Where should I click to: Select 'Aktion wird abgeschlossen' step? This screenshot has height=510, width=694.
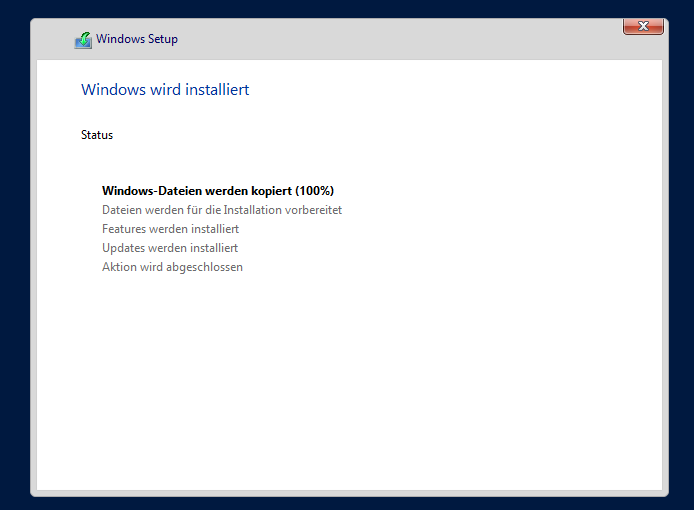[172, 267]
